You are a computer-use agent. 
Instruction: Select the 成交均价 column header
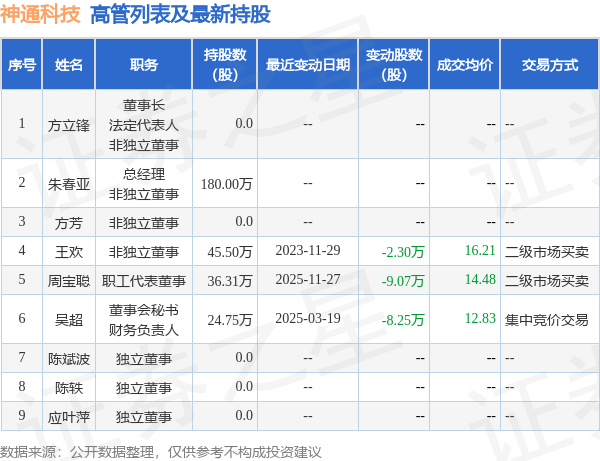[x=465, y=64]
